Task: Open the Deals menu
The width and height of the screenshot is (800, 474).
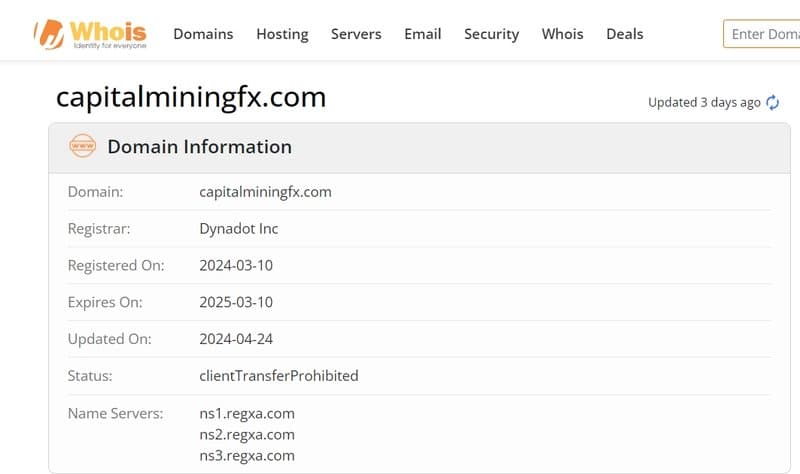Action: [x=624, y=34]
